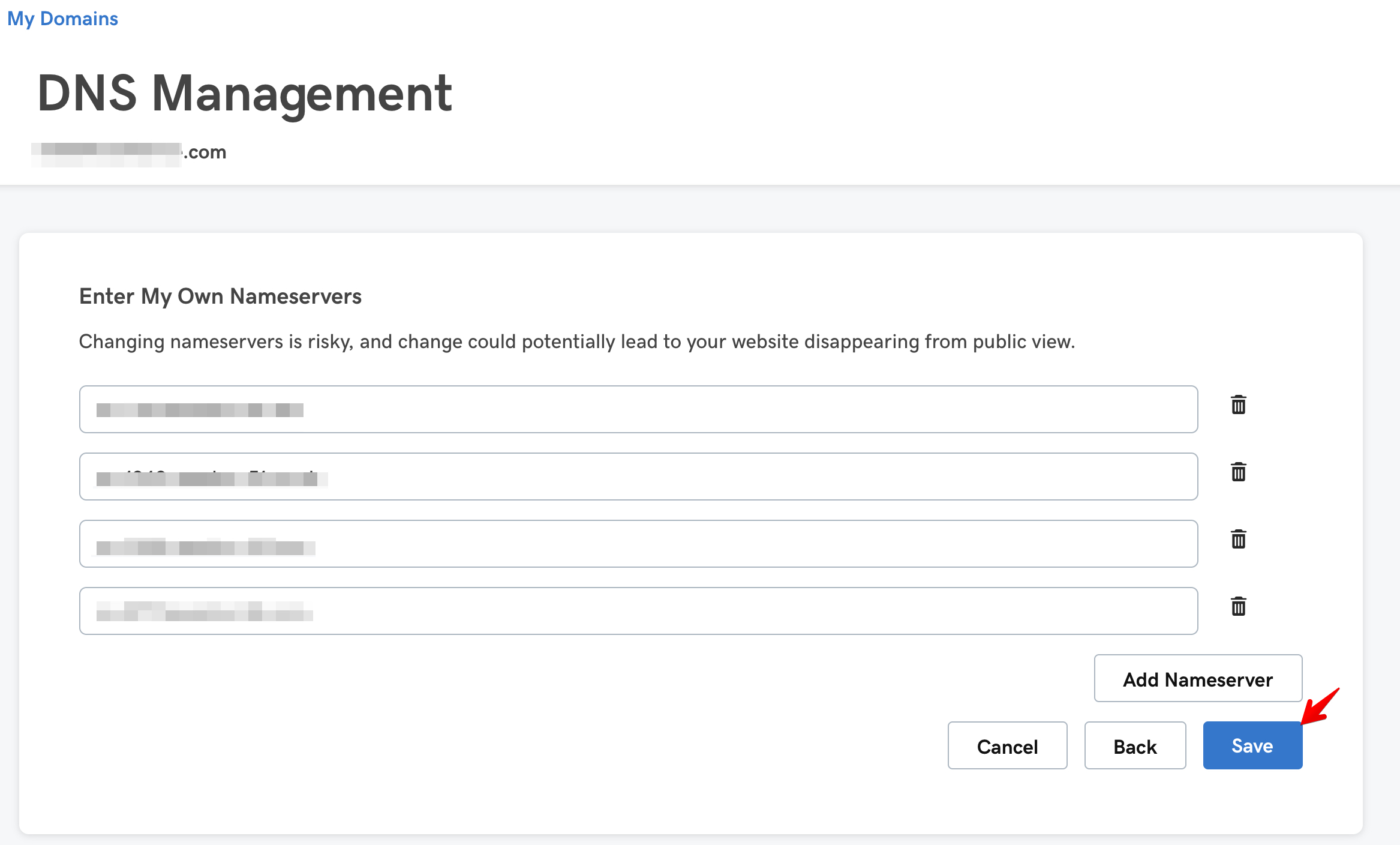Focus the first nameserver input field

click(x=638, y=409)
